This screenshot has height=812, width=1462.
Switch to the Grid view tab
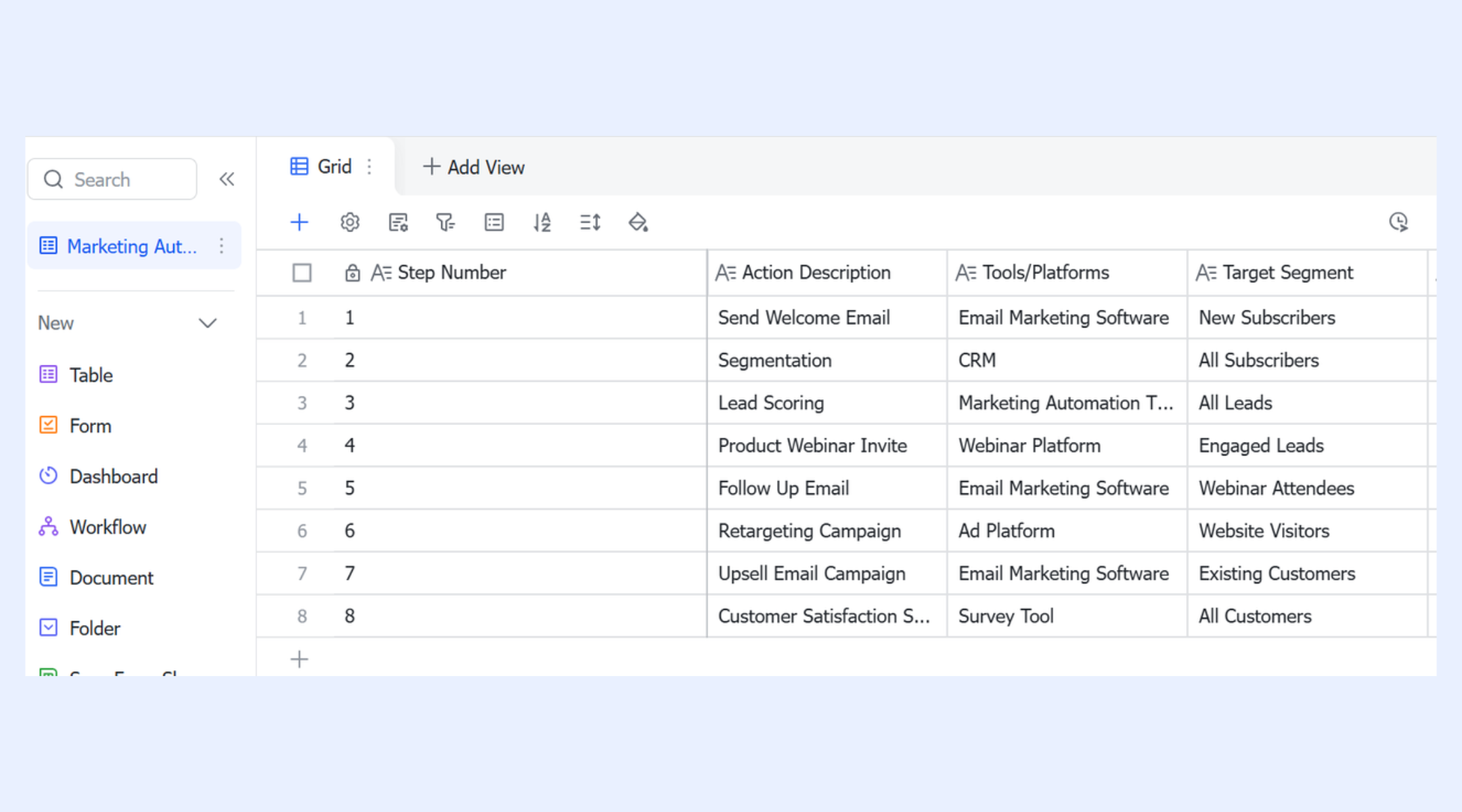point(326,166)
